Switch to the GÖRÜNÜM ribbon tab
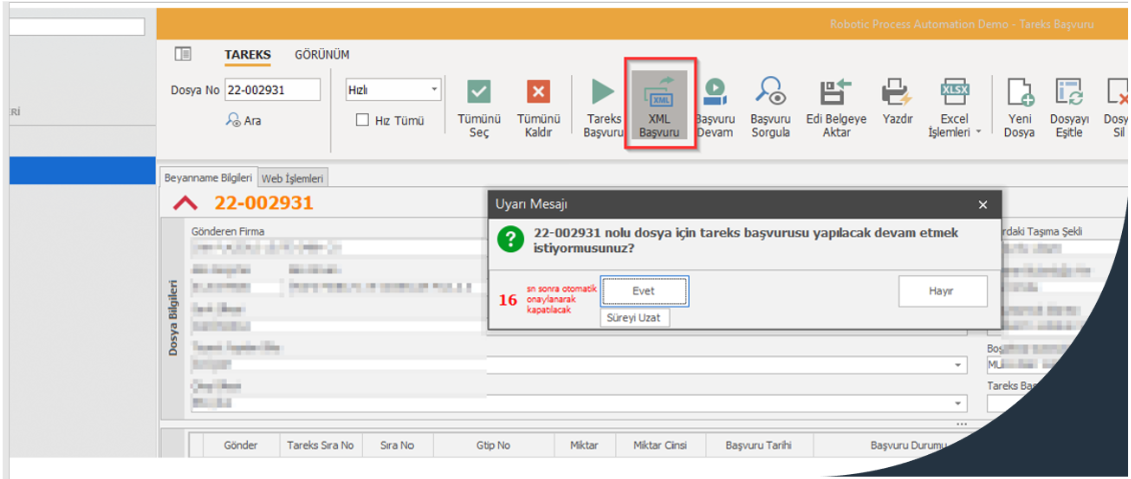 click(322, 55)
